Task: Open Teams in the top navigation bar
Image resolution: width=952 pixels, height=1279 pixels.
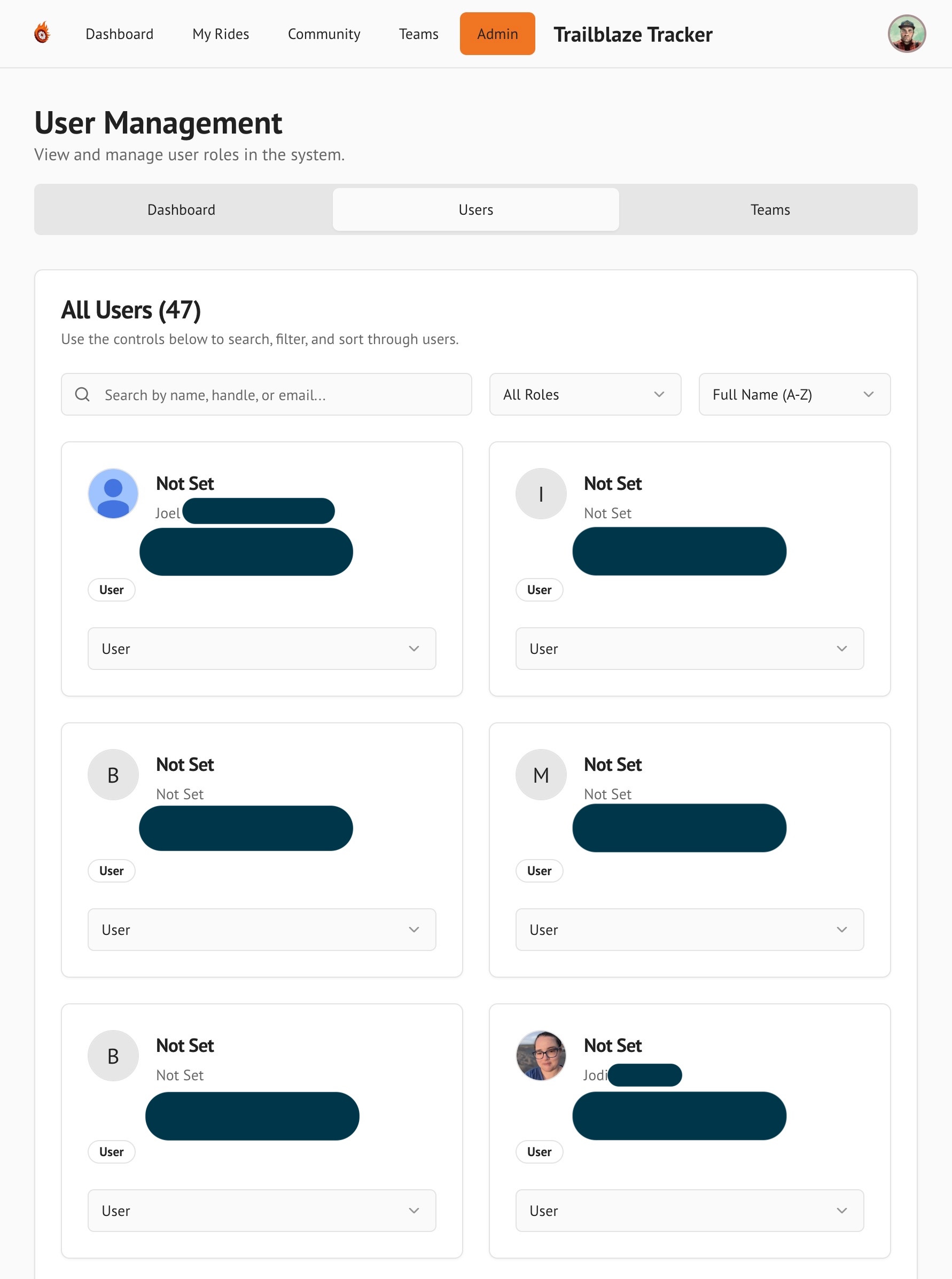Action: (x=418, y=34)
